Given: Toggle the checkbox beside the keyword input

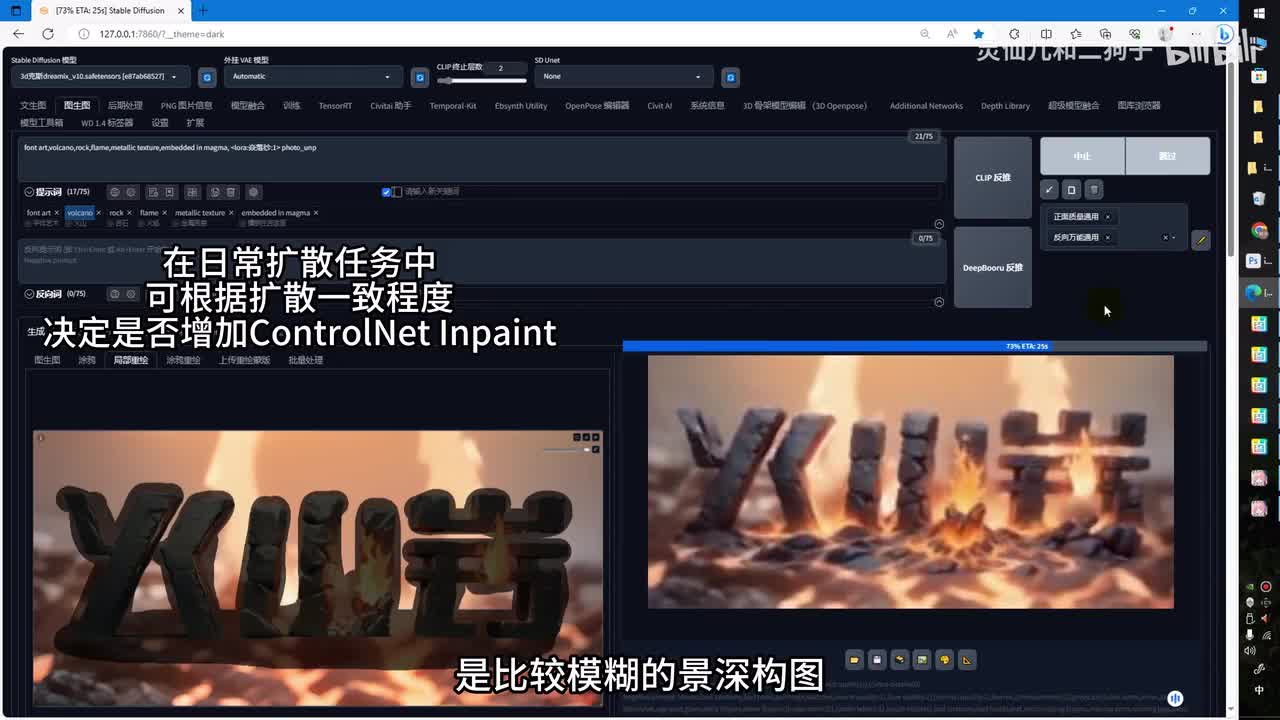Looking at the screenshot, I should pyautogui.click(x=386, y=192).
